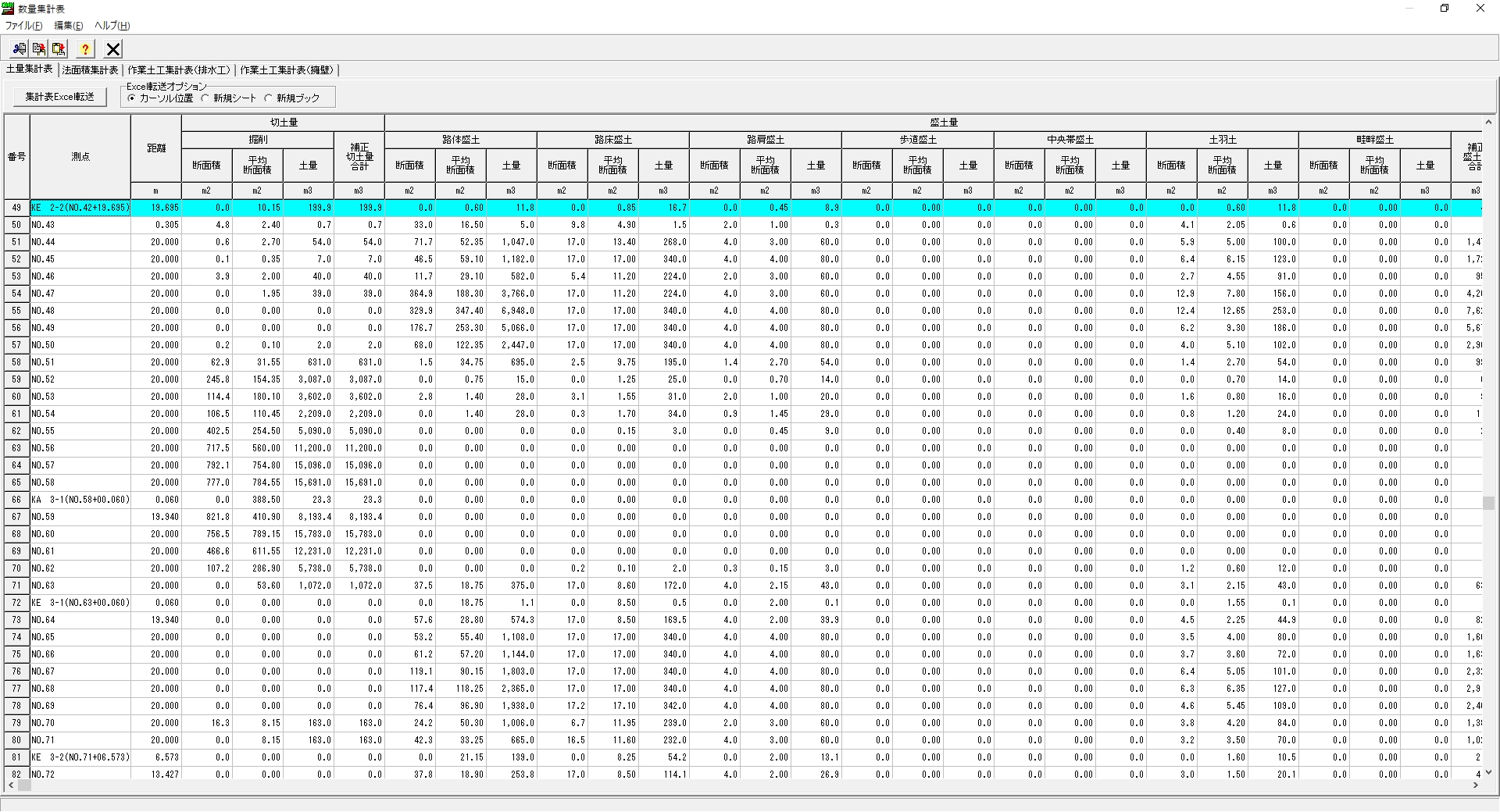Click the horizontal scrollbar left arrow
Screen dimensions: 1500x812
coord(11,785)
